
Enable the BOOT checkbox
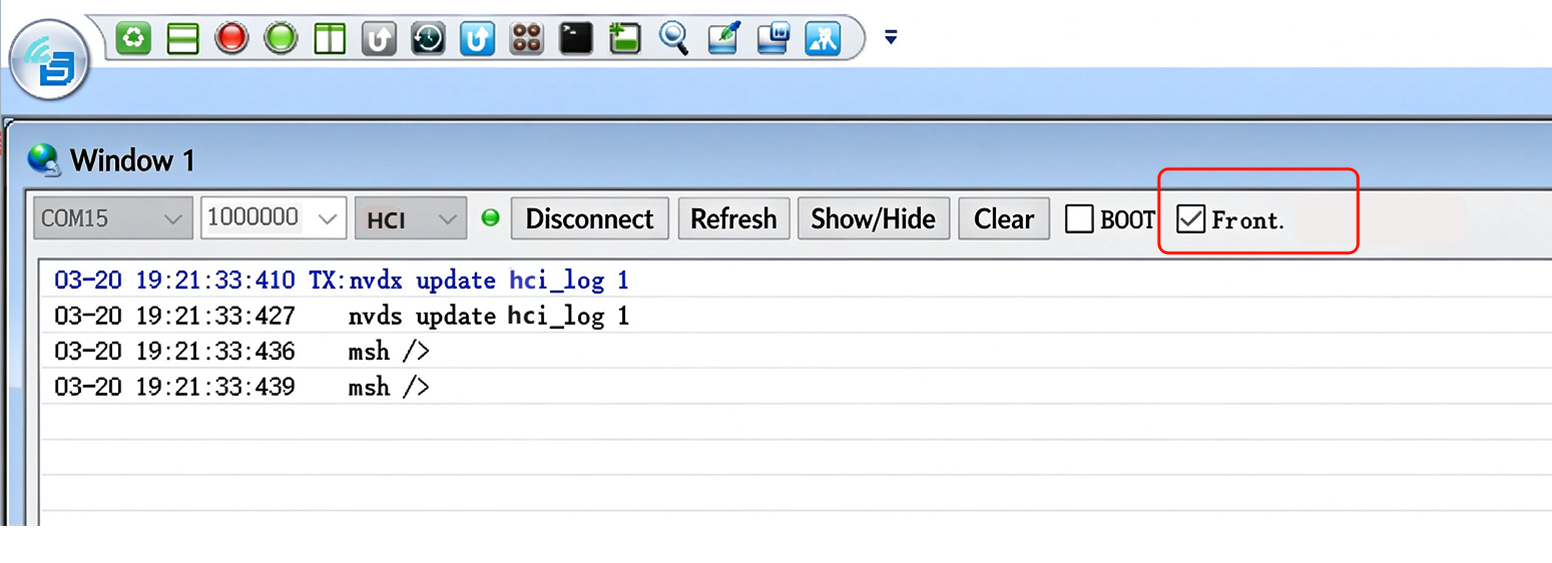tap(1079, 219)
